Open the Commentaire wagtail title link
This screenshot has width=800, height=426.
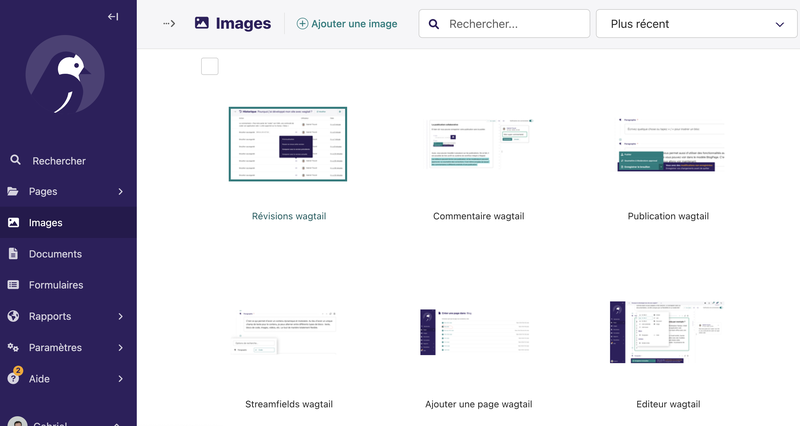tap(479, 216)
